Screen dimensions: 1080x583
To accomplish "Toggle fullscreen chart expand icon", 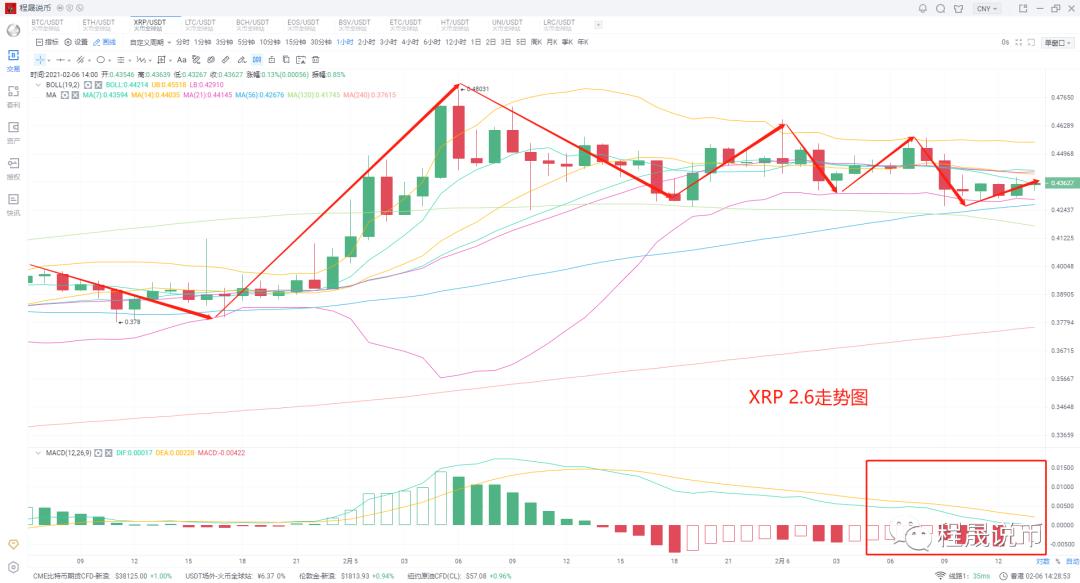I will (x=1019, y=42).
